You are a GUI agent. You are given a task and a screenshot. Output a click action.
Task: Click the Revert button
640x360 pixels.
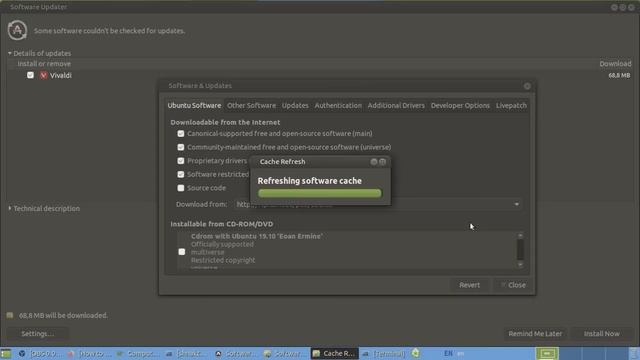click(x=469, y=285)
